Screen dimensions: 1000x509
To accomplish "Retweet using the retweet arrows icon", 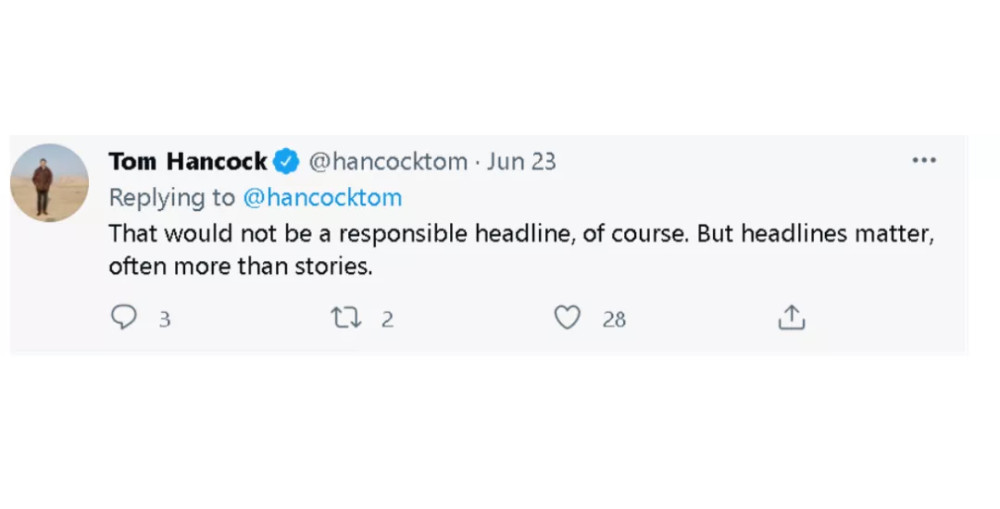I will tap(345, 318).
